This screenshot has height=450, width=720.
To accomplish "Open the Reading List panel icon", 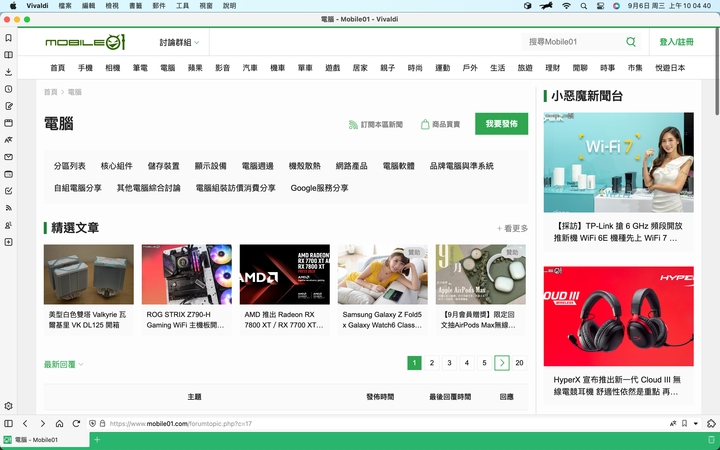I will click(8, 55).
